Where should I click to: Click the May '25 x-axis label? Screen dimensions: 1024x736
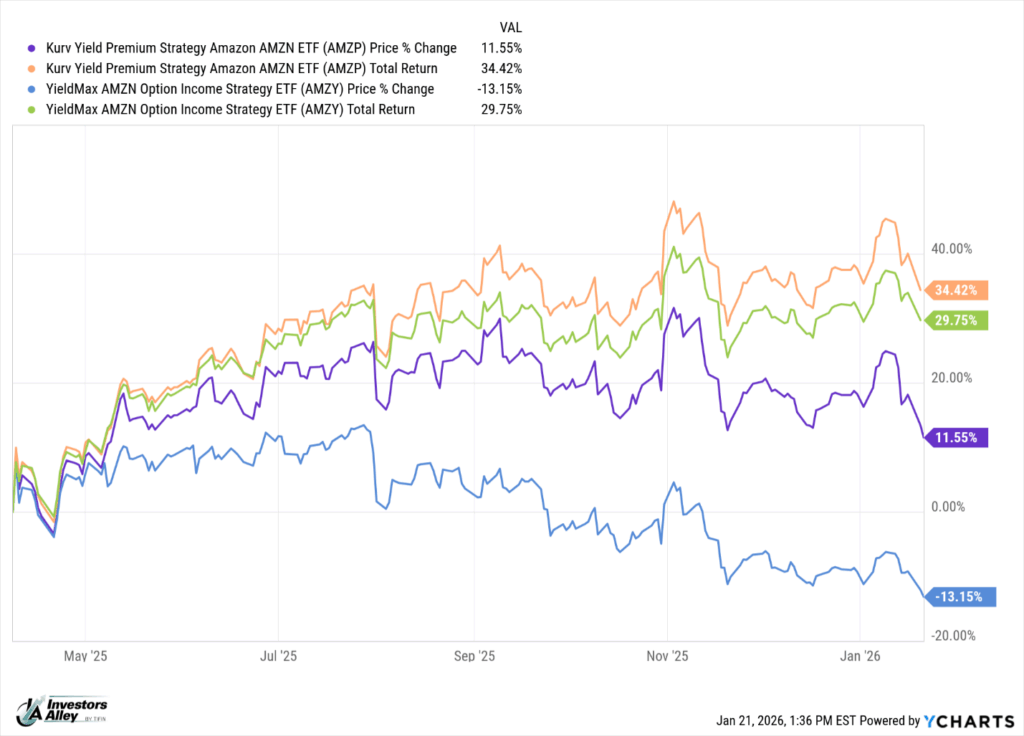point(85,657)
